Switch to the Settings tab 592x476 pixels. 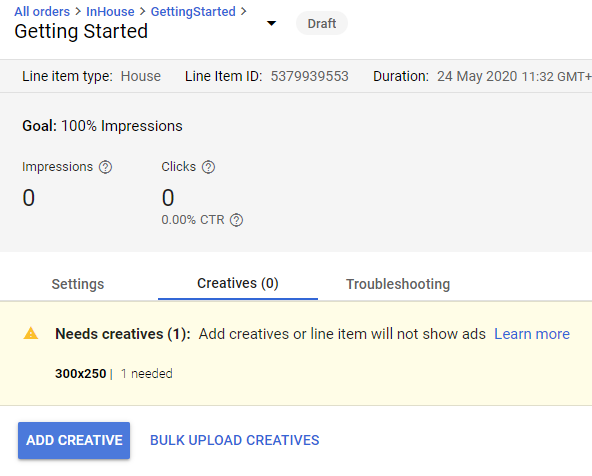pos(78,284)
